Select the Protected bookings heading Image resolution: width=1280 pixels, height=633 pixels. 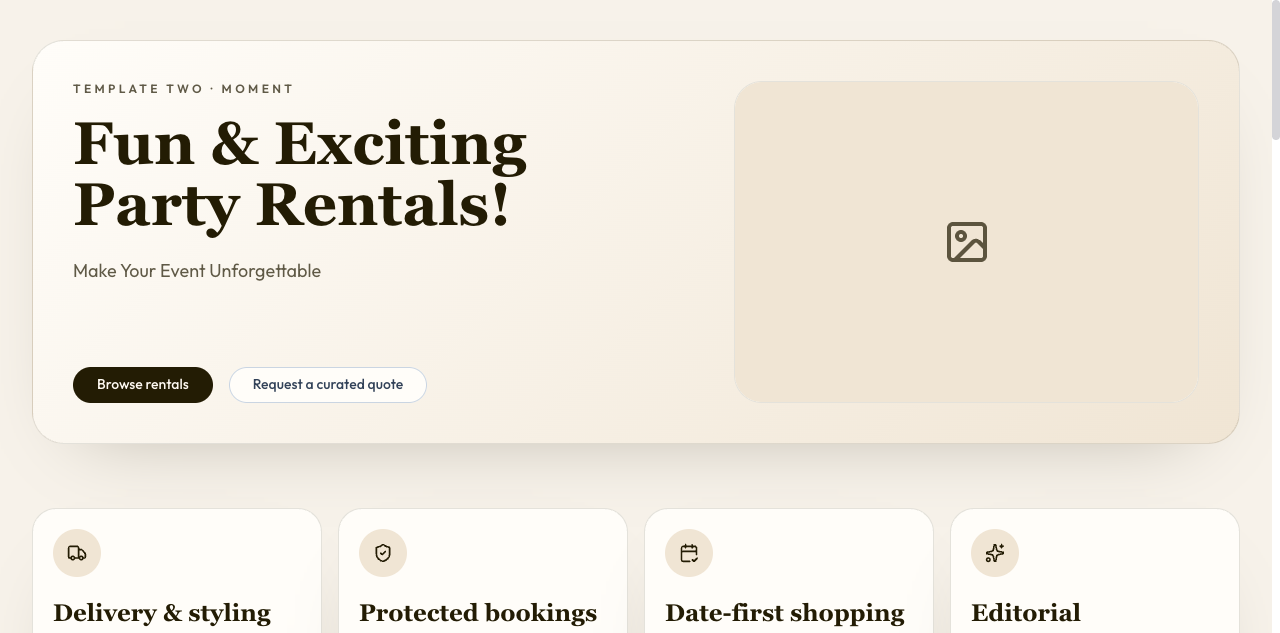click(x=478, y=612)
